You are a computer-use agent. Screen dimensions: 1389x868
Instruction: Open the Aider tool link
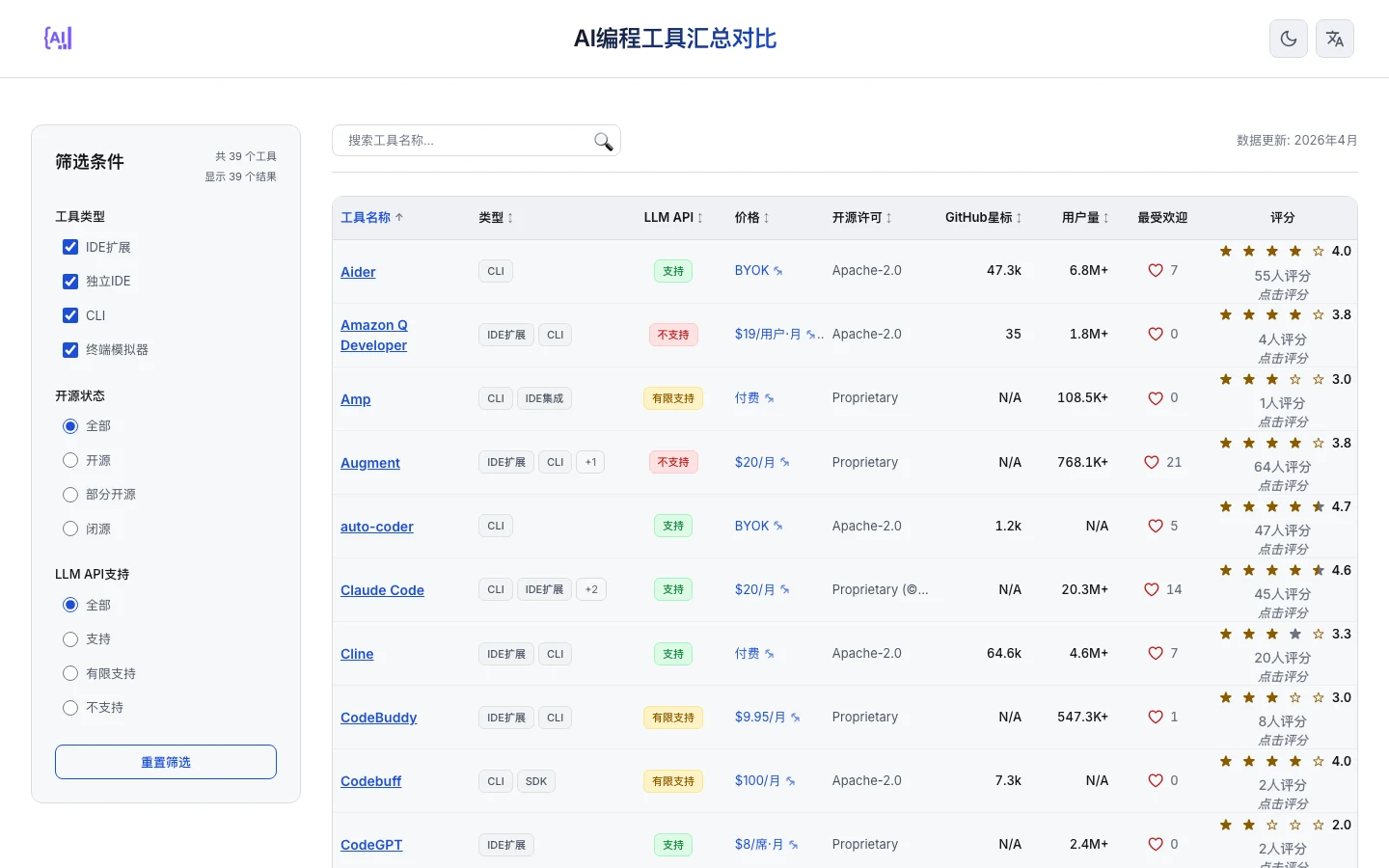[x=358, y=272]
